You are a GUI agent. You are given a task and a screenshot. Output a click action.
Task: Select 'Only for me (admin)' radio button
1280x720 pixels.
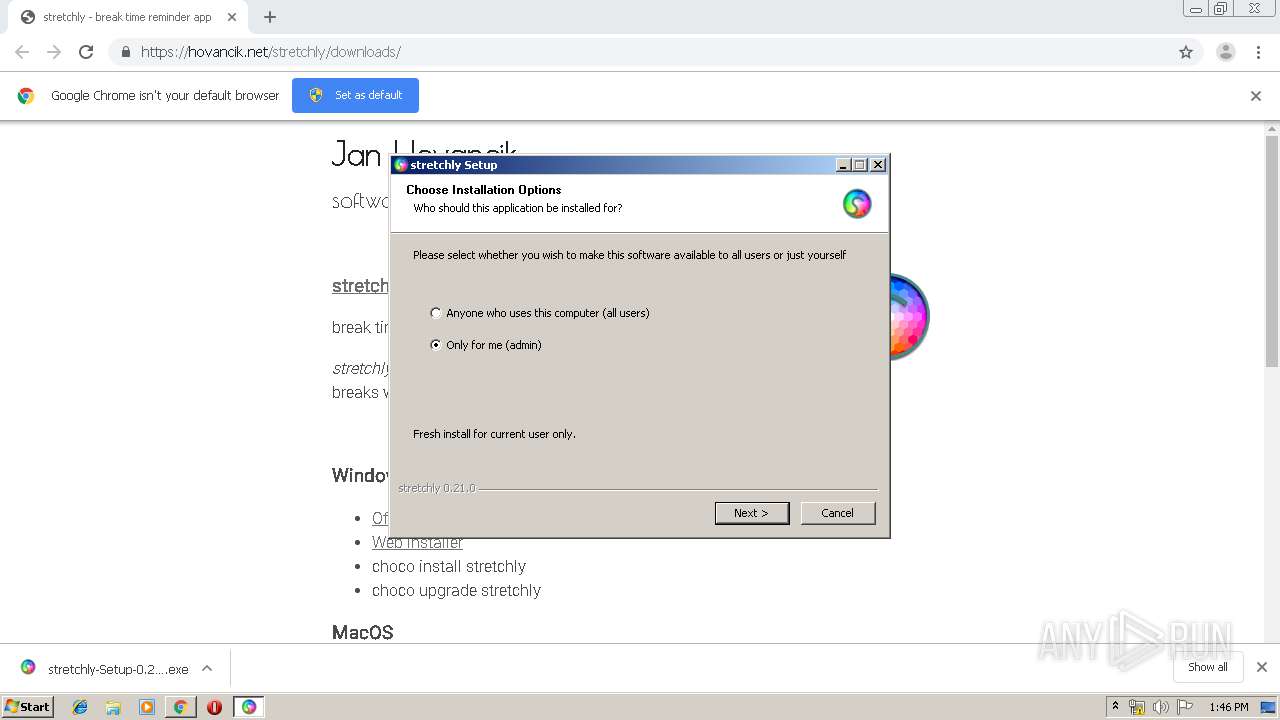click(x=436, y=345)
